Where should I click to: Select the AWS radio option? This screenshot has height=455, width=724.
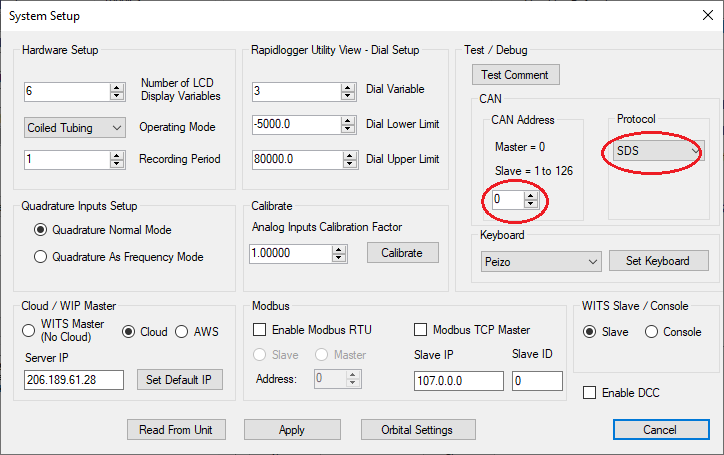[x=181, y=332]
